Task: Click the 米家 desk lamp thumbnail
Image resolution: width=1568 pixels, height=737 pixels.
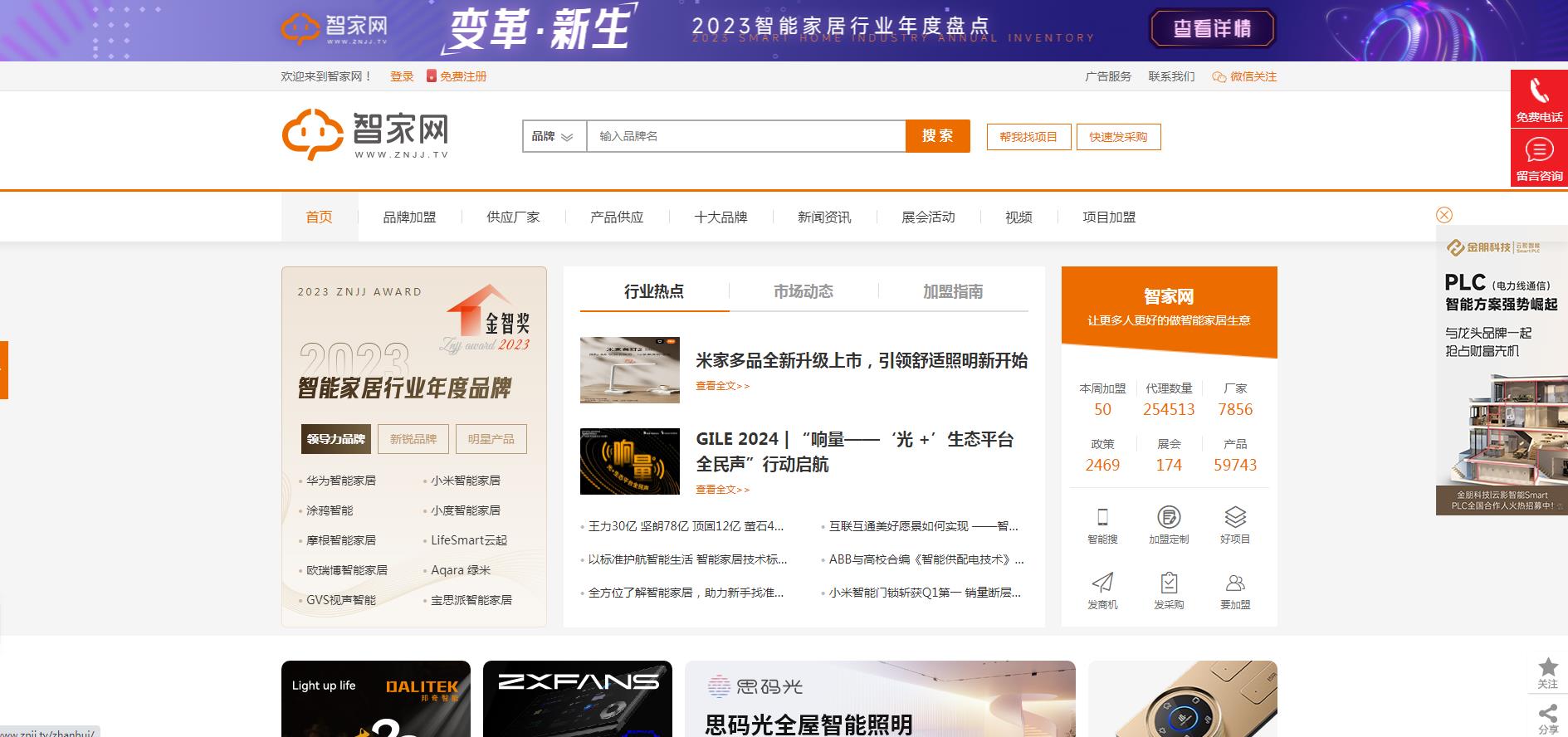Action: (x=630, y=370)
